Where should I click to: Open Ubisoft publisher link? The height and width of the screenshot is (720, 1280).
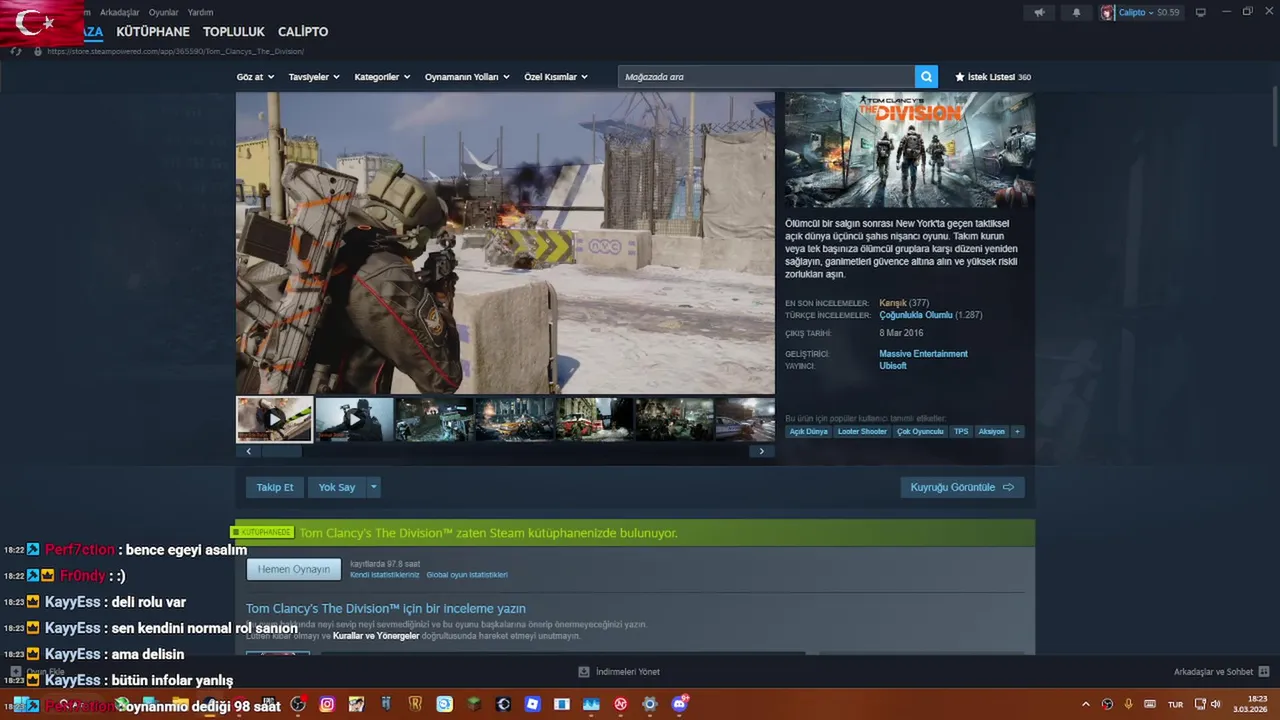coord(893,366)
